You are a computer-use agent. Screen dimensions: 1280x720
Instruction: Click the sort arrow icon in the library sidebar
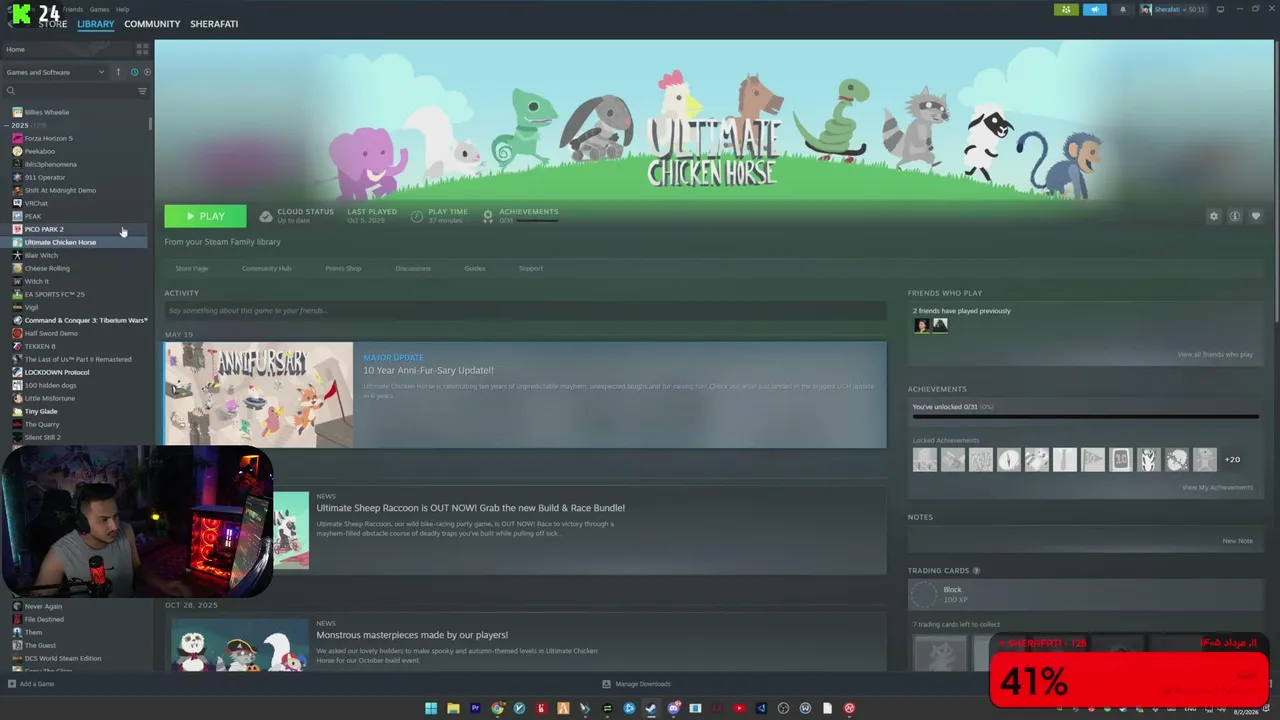pos(118,72)
